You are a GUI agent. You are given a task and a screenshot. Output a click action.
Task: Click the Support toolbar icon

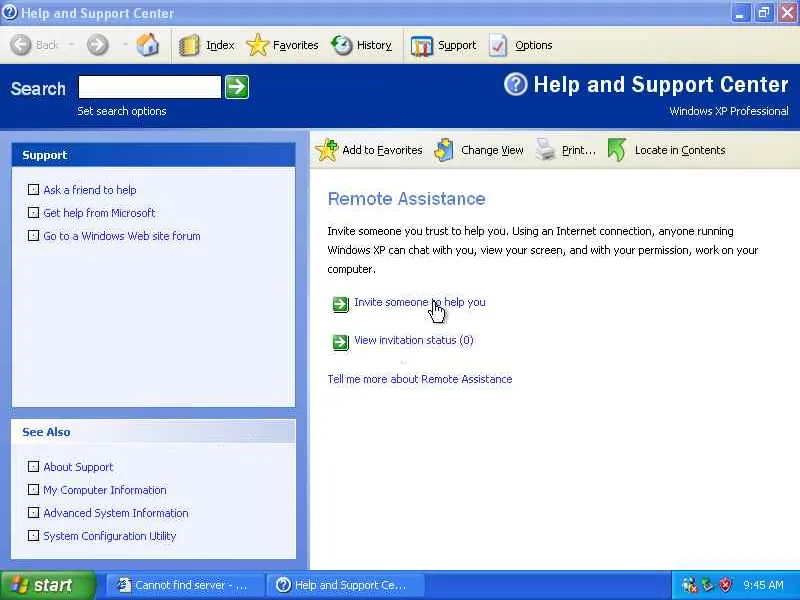coord(421,46)
